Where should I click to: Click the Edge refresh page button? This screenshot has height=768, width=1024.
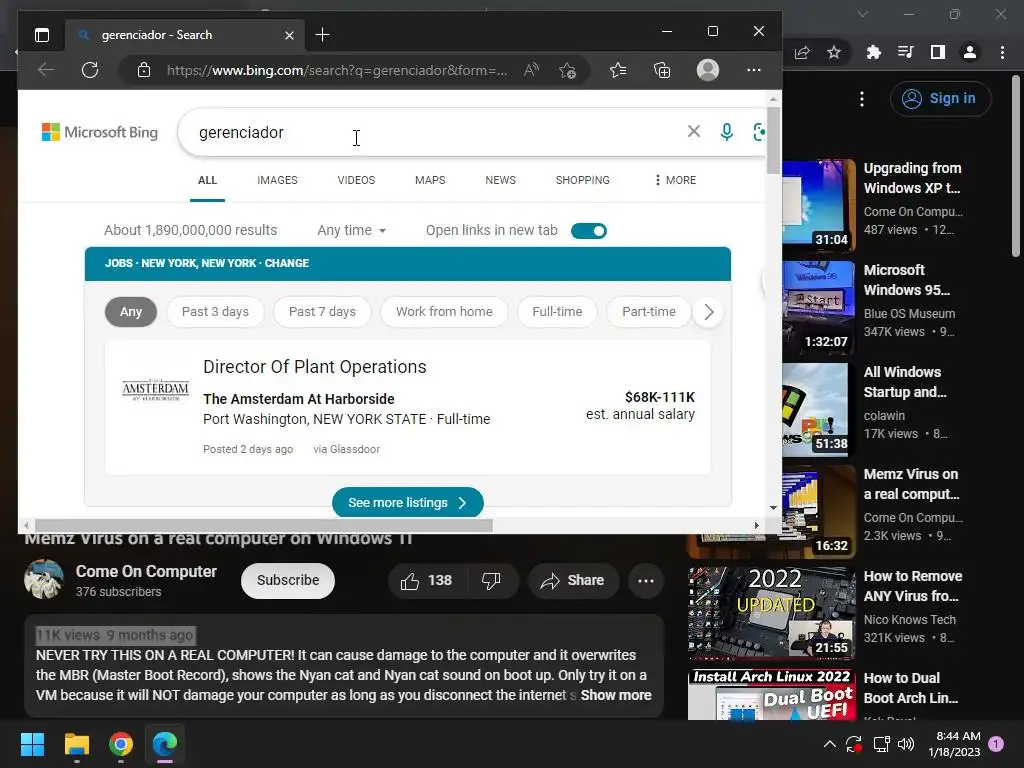(x=90, y=70)
